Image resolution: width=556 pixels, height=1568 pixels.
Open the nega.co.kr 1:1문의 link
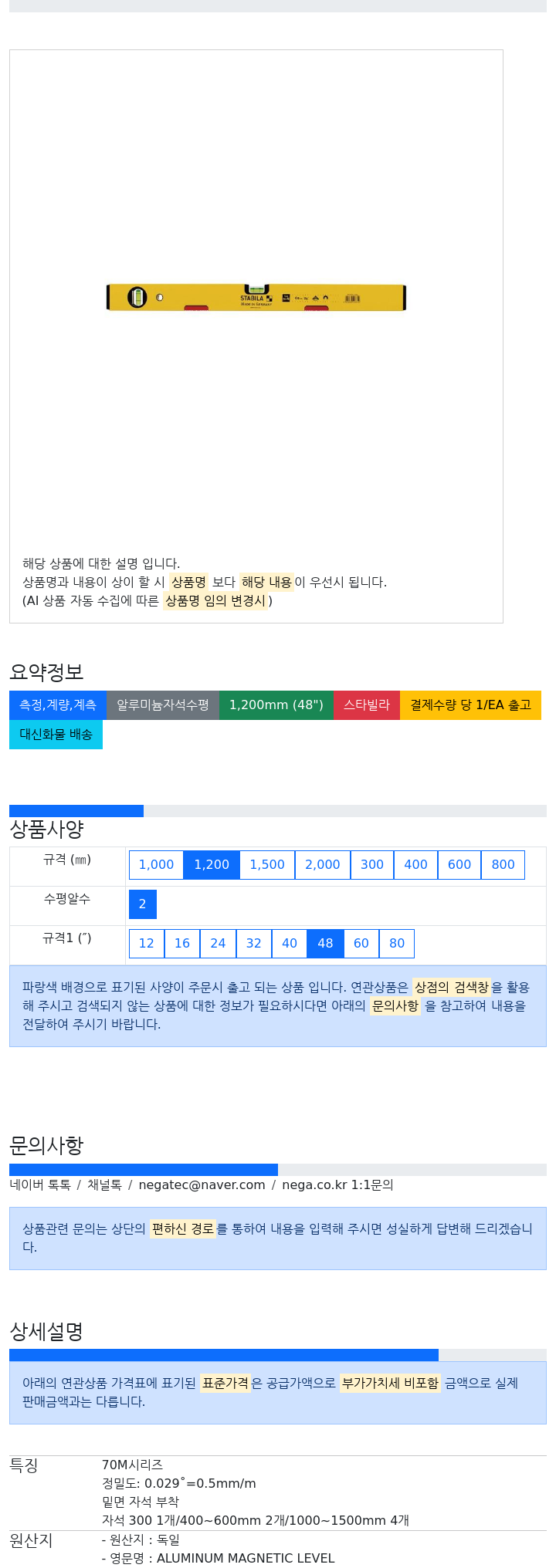click(x=337, y=1185)
